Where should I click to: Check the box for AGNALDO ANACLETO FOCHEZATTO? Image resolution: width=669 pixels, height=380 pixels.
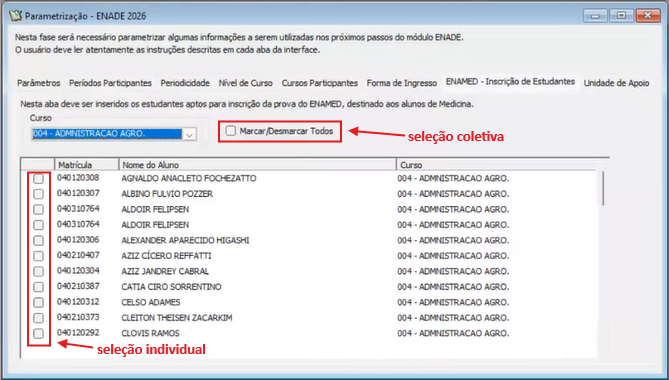38,178
